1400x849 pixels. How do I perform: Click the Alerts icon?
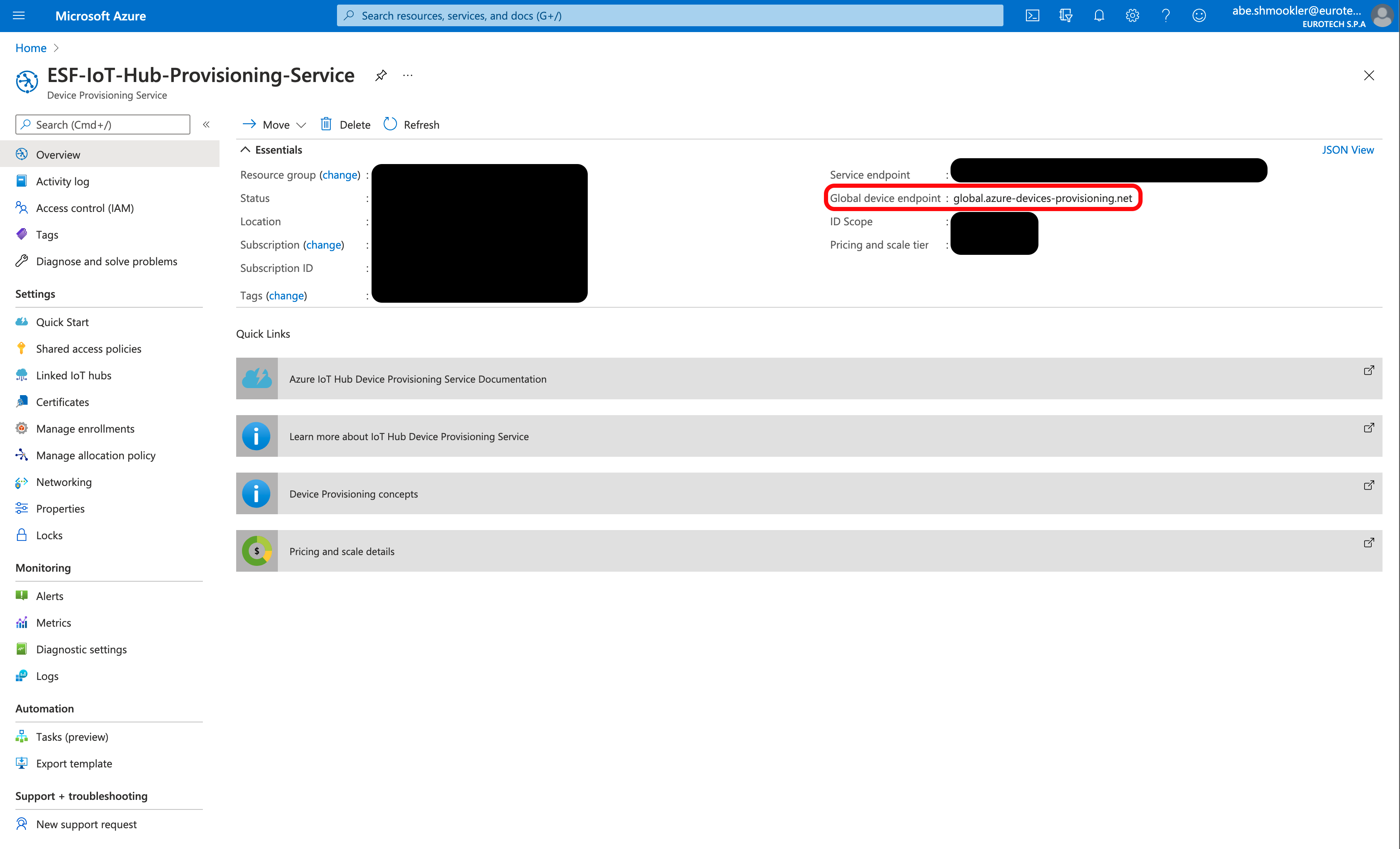[x=22, y=596]
